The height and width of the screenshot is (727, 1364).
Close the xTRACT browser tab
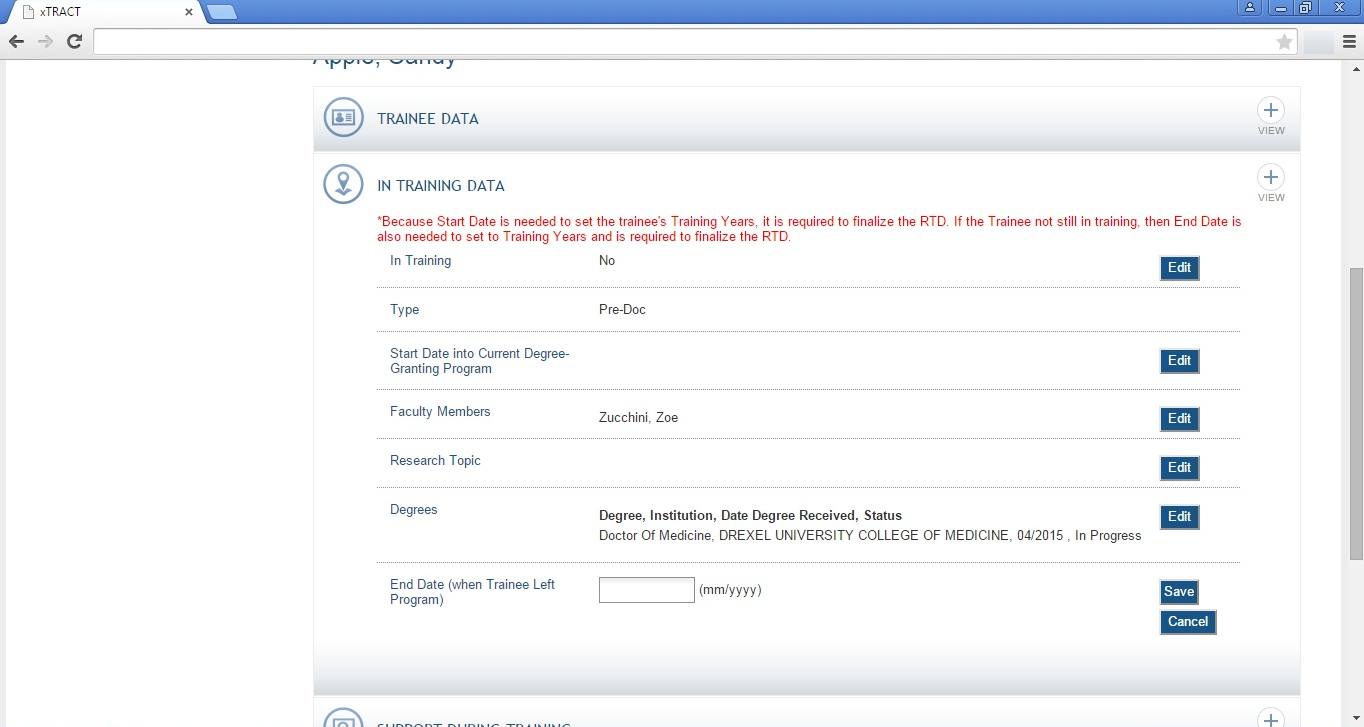pos(189,12)
